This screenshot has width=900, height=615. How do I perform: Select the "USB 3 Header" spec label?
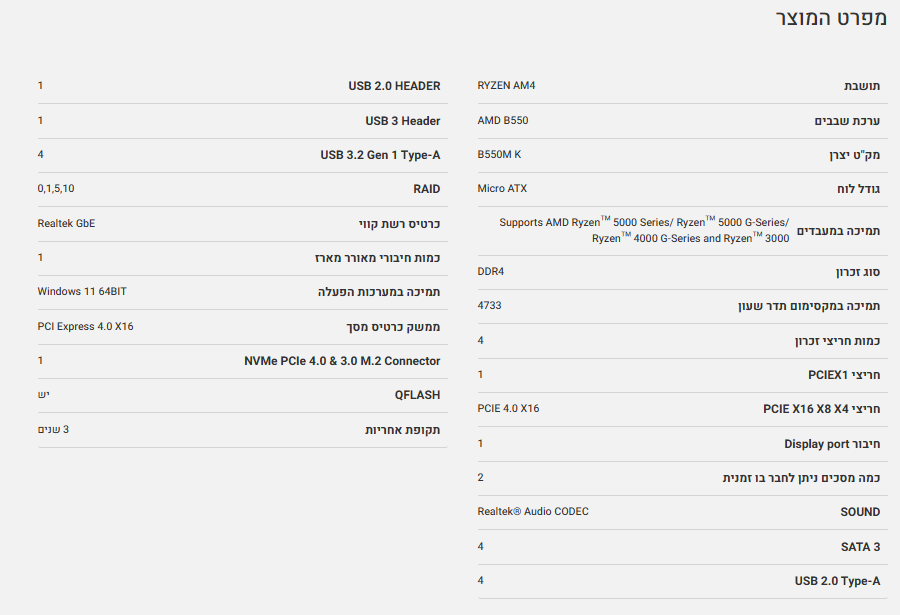(402, 121)
